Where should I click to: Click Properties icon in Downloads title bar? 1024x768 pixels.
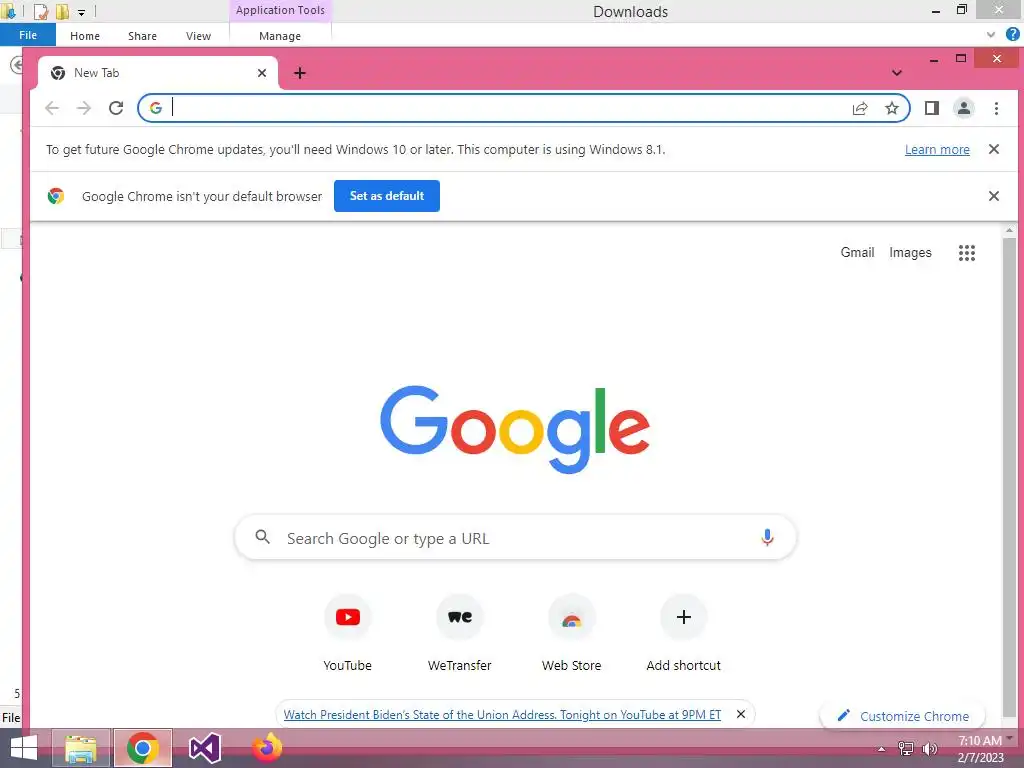click(x=40, y=11)
